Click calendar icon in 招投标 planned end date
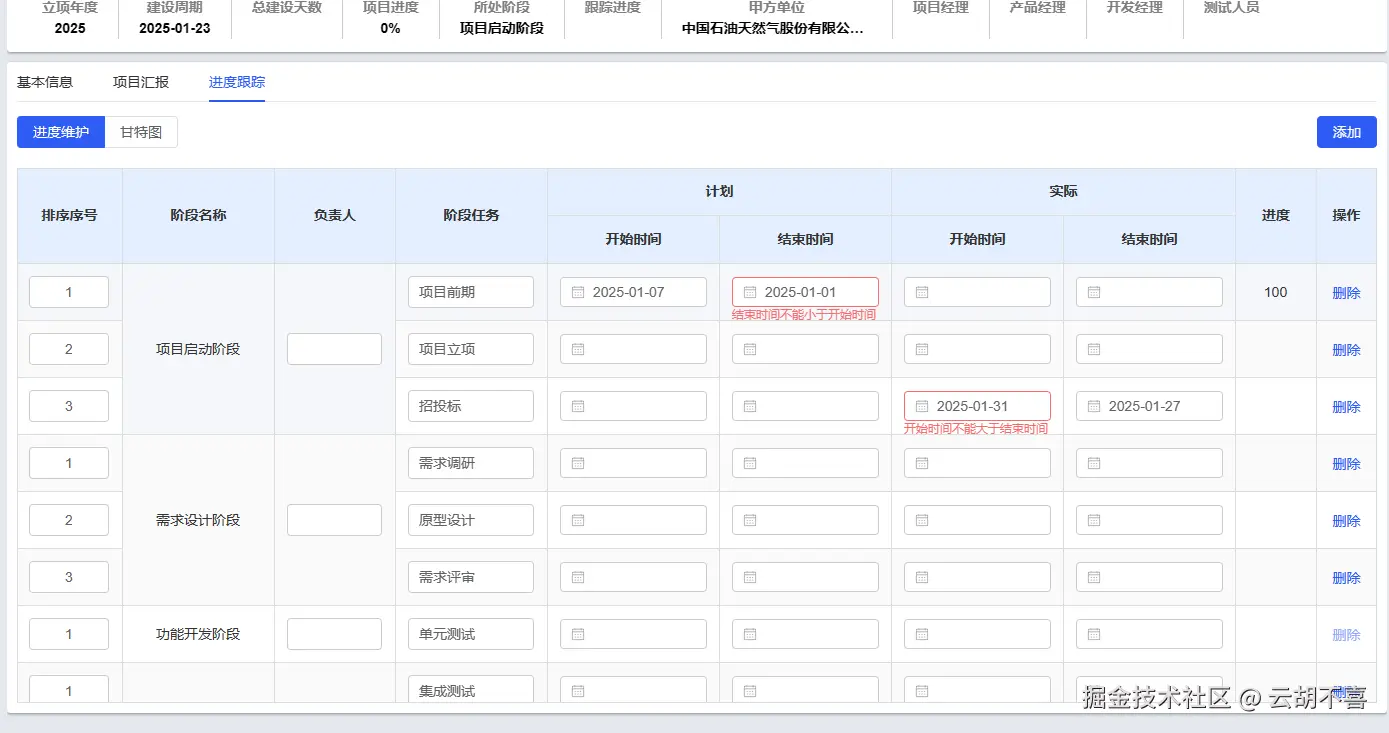This screenshot has width=1389, height=733. click(x=750, y=406)
